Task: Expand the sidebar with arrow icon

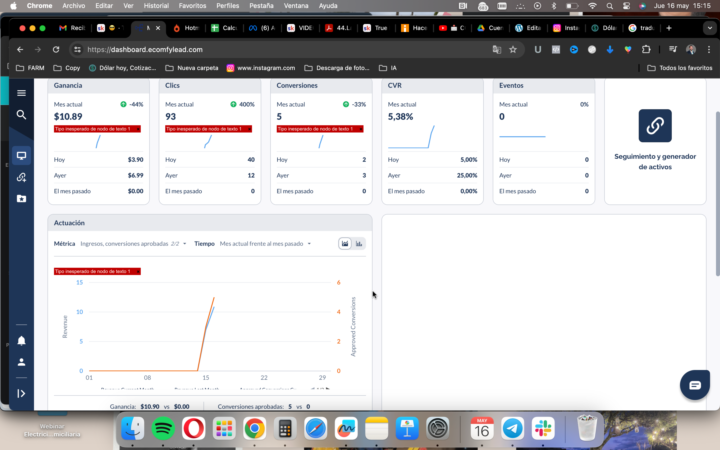Action: 21,394
